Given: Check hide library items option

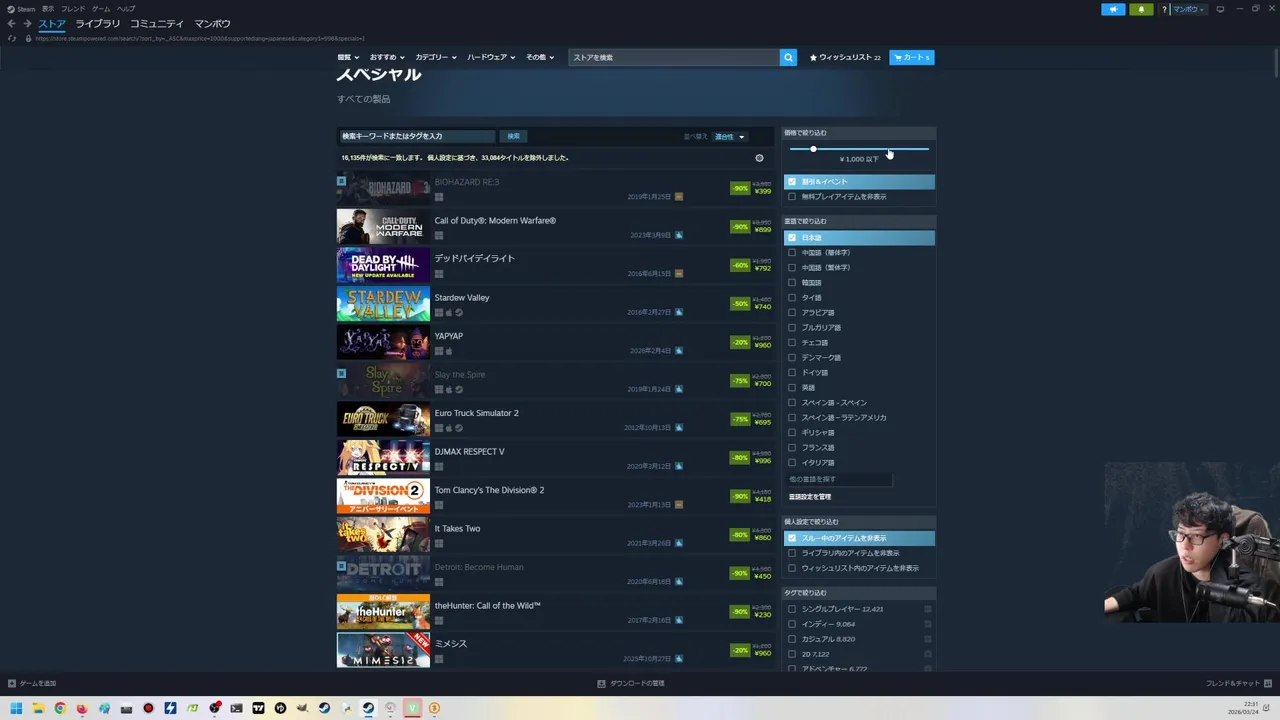Looking at the screenshot, I should pyautogui.click(x=792, y=553).
